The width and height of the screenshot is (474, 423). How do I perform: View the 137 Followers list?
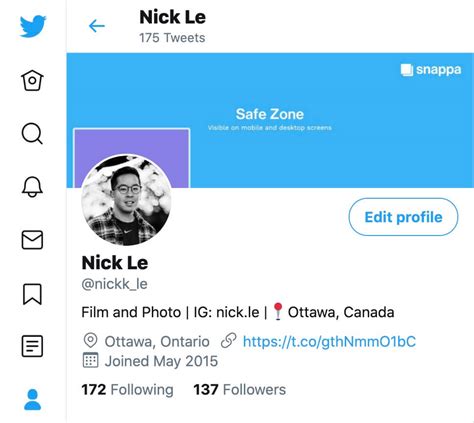(x=240, y=390)
